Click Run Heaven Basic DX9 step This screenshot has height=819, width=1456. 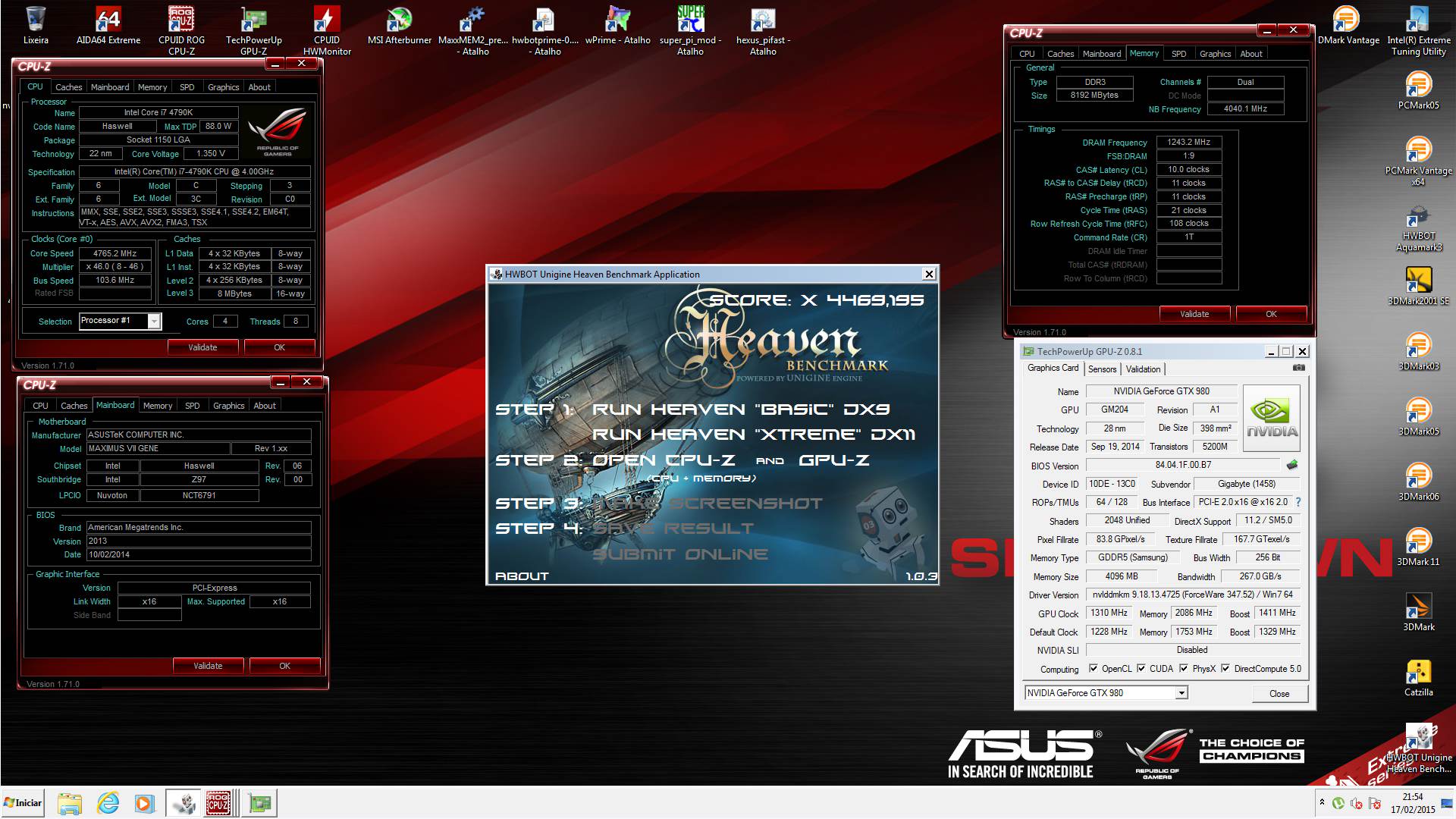[741, 409]
